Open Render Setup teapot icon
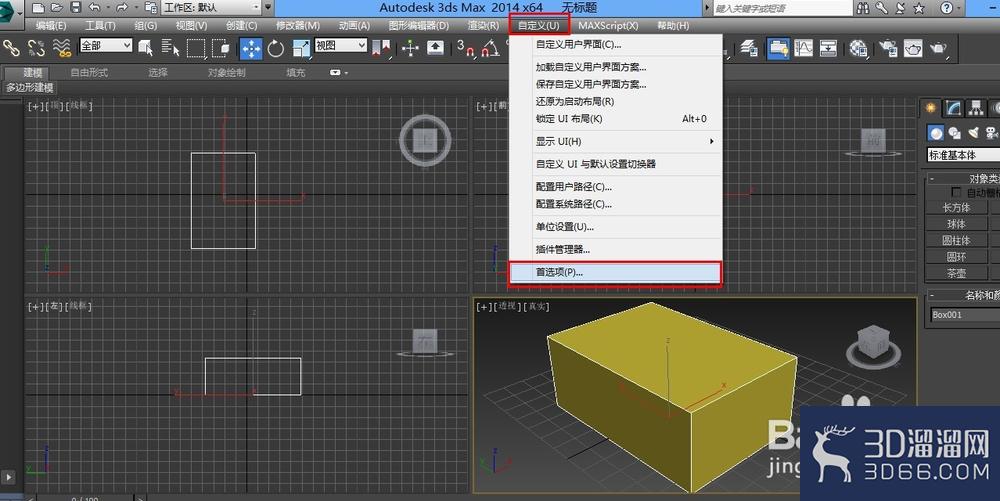The image size is (1000, 501). [x=888, y=48]
